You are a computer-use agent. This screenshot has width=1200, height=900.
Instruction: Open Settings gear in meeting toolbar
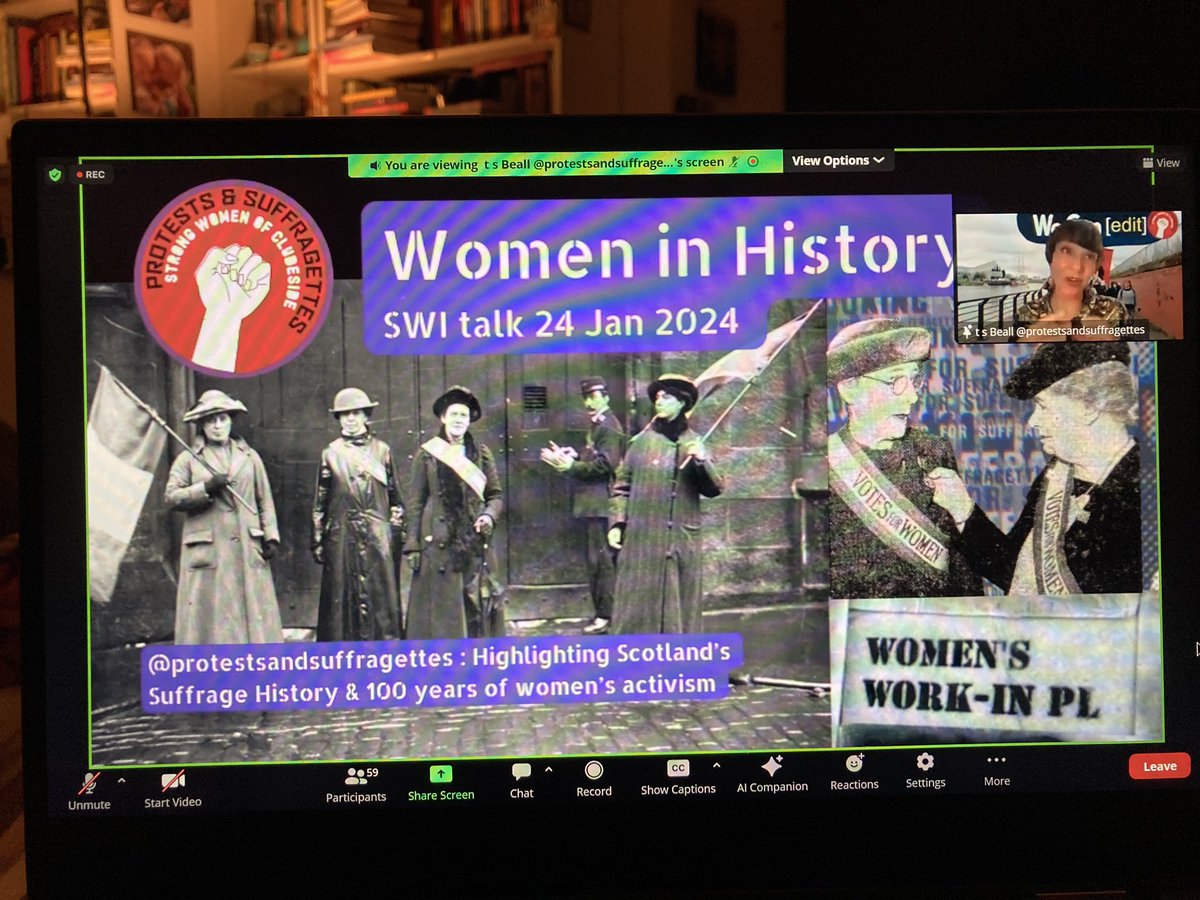925,762
